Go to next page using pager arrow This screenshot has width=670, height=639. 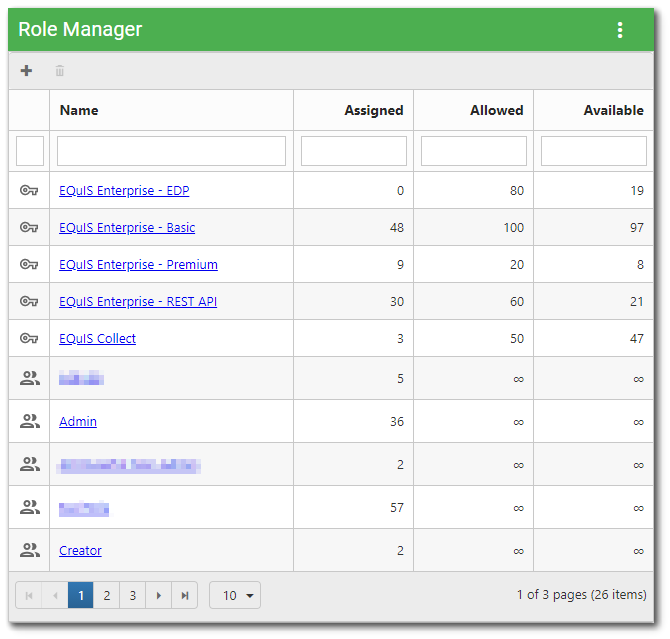[x=159, y=595]
